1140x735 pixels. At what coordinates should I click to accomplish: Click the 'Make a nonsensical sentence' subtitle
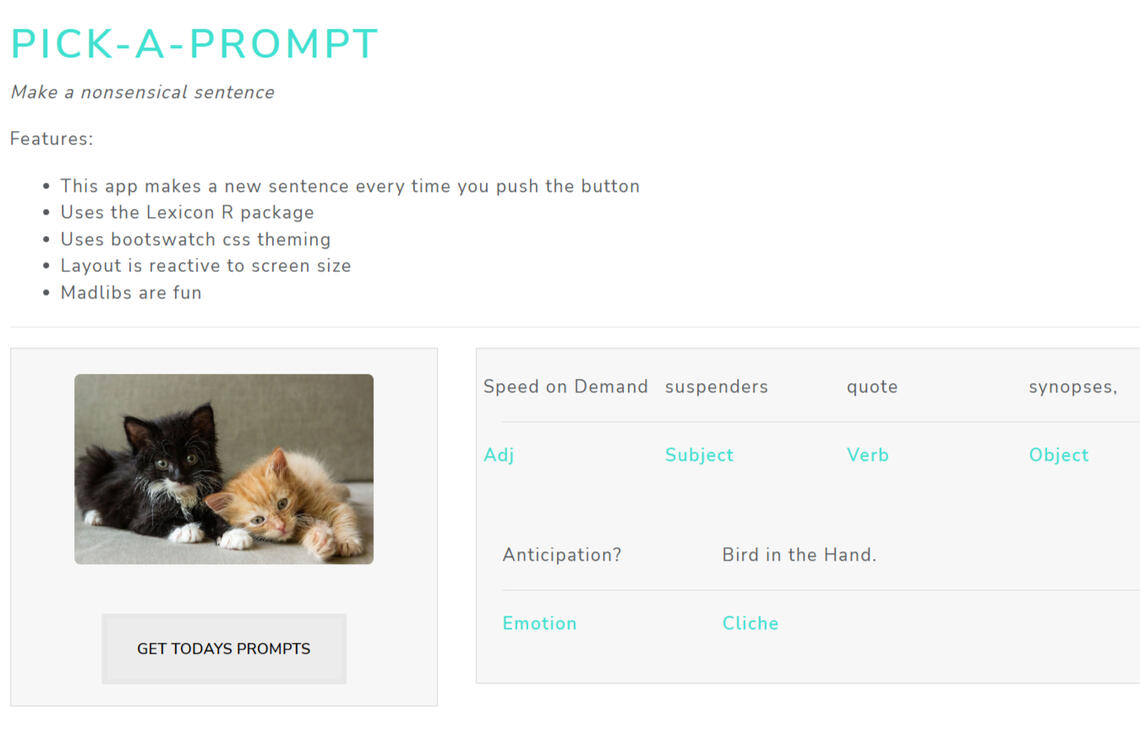tap(142, 92)
